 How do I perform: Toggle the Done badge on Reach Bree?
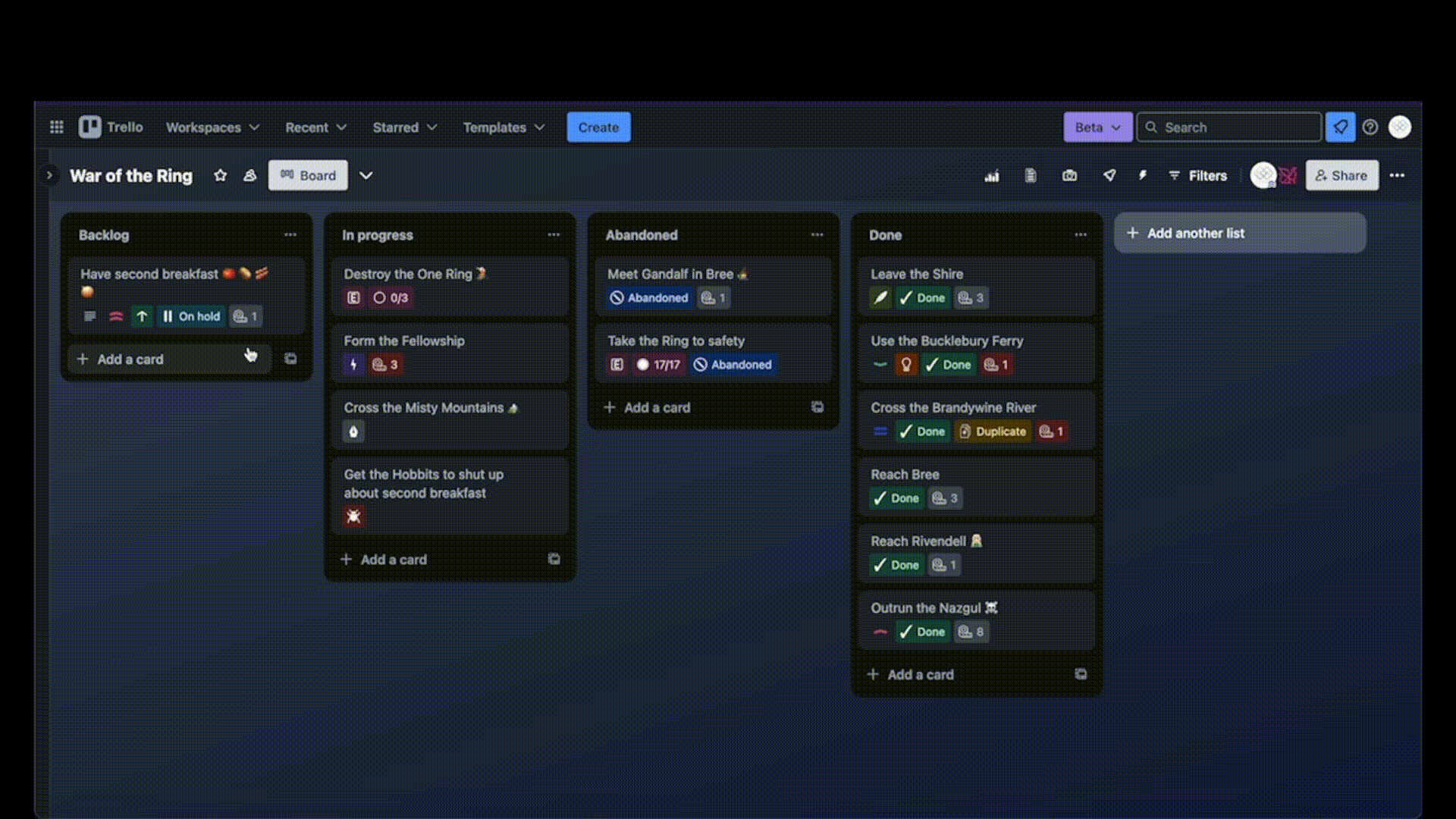point(896,498)
